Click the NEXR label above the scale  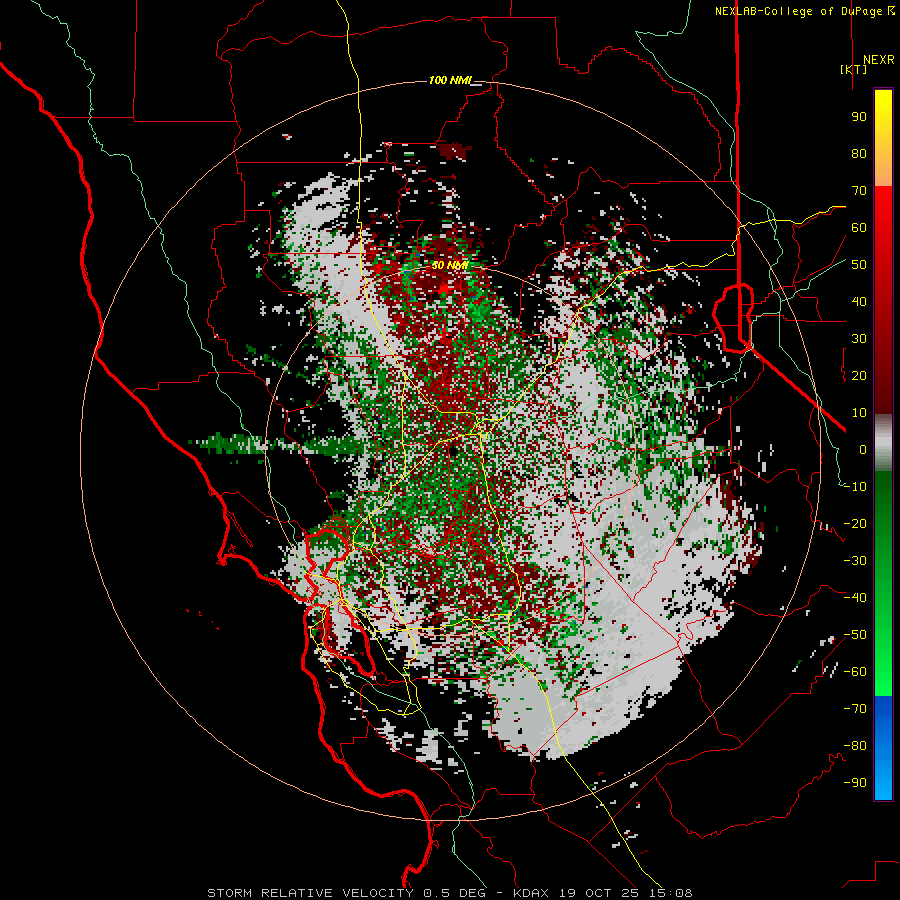click(x=878, y=60)
